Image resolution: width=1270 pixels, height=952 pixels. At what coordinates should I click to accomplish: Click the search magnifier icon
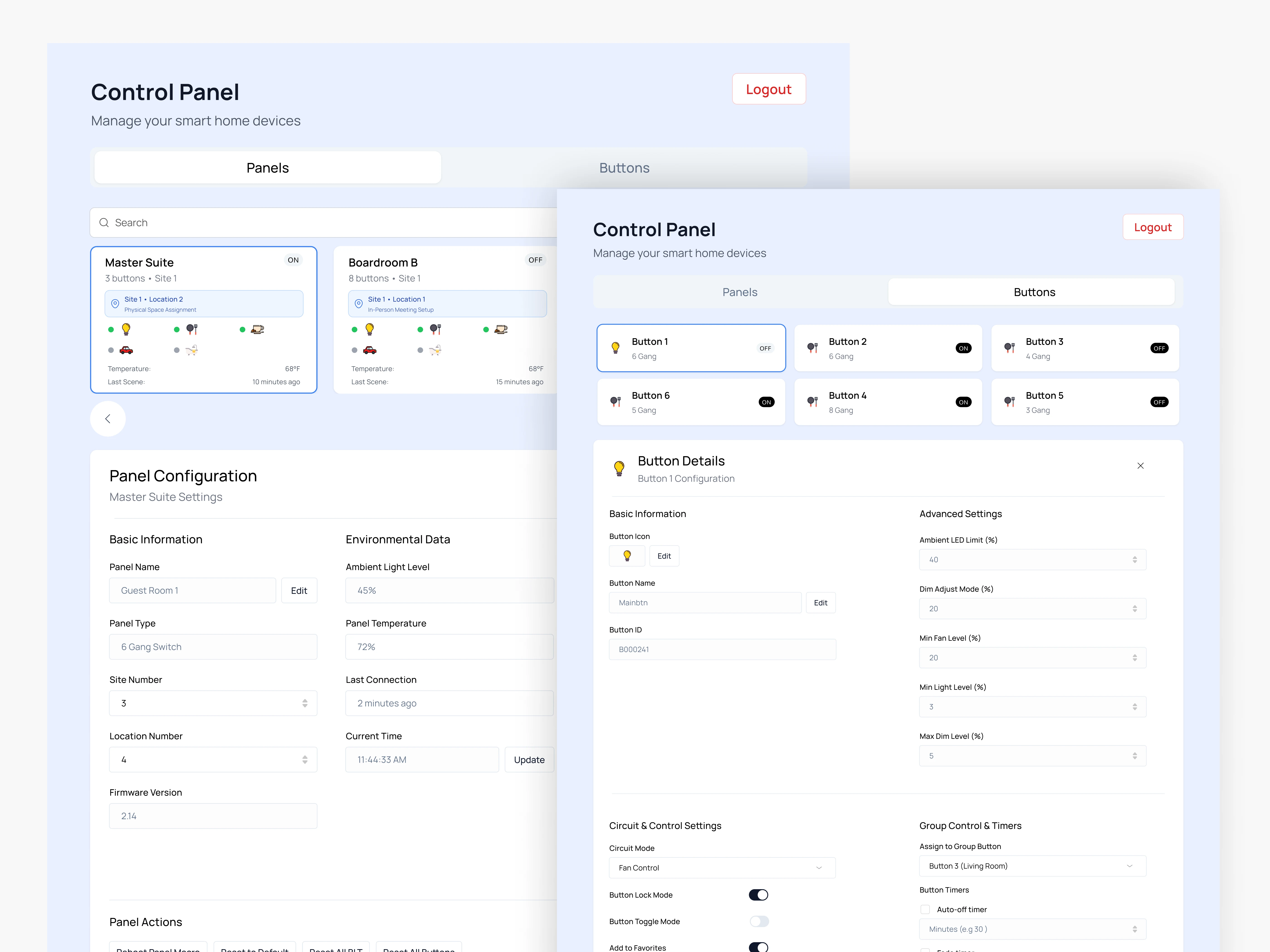[104, 223]
